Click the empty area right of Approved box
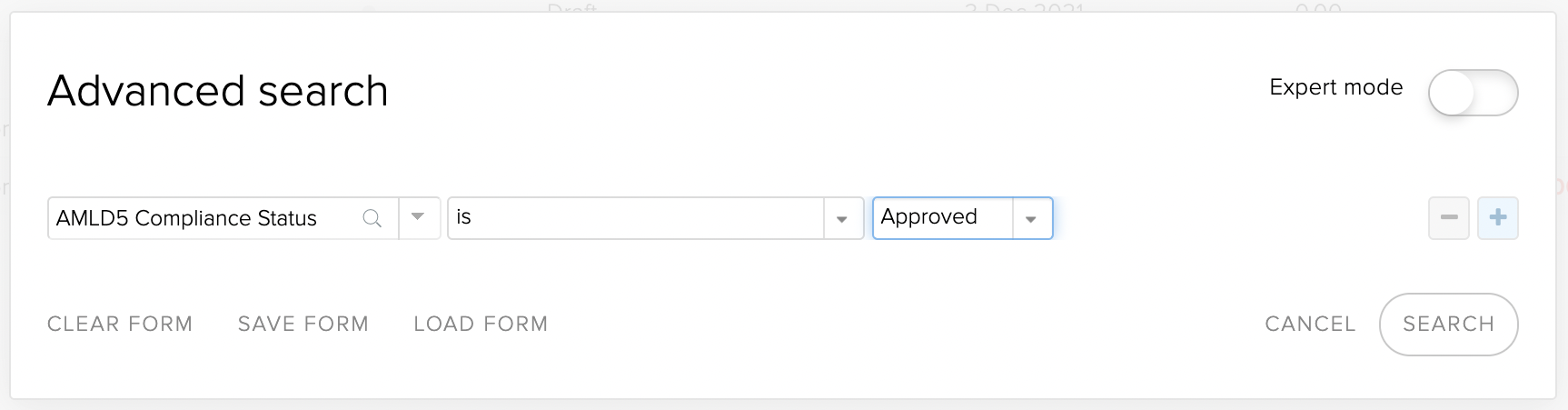The image size is (1568, 410). coord(1240,218)
